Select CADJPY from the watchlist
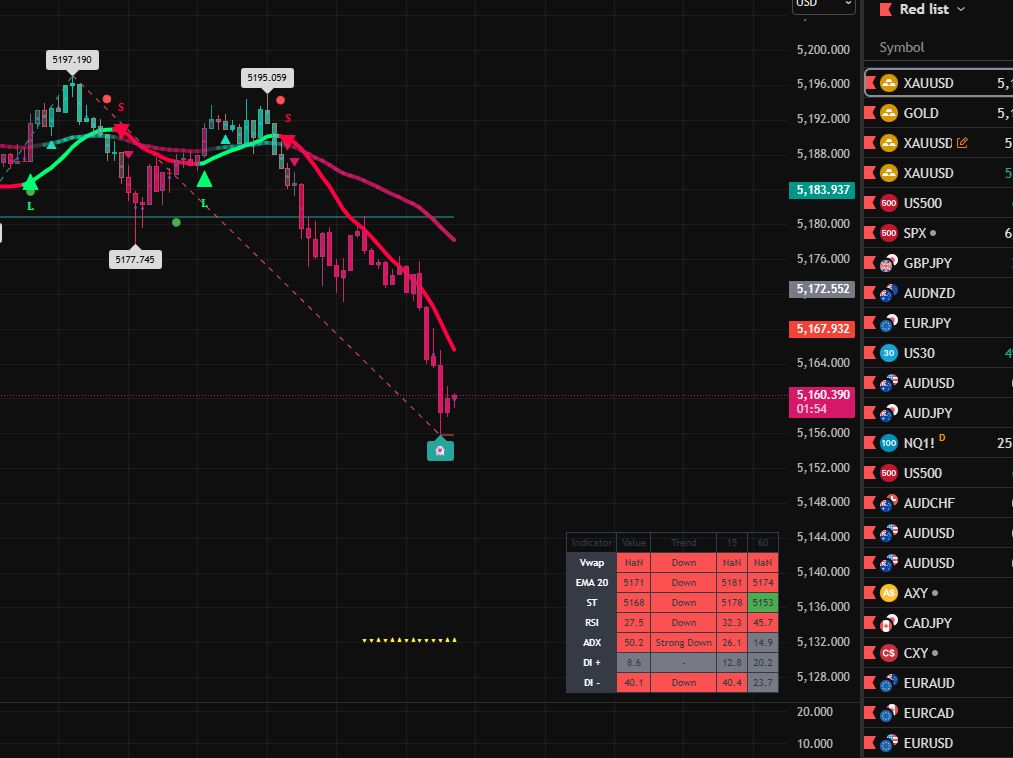This screenshot has width=1013, height=758. click(x=927, y=623)
